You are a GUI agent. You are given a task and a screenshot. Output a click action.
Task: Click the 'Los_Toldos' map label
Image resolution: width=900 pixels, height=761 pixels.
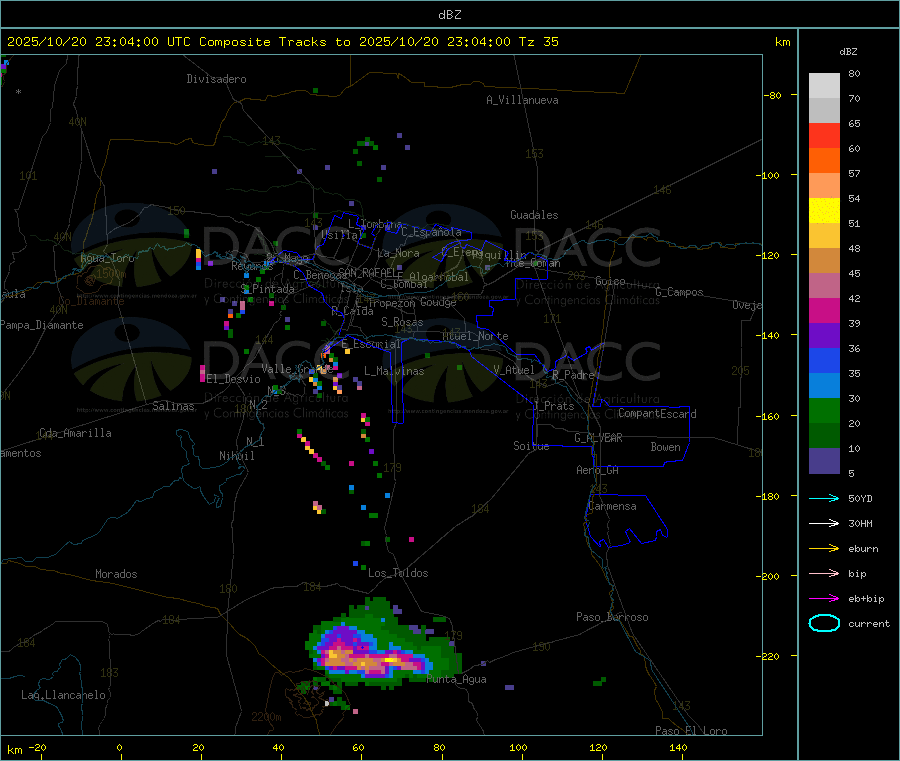(398, 573)
